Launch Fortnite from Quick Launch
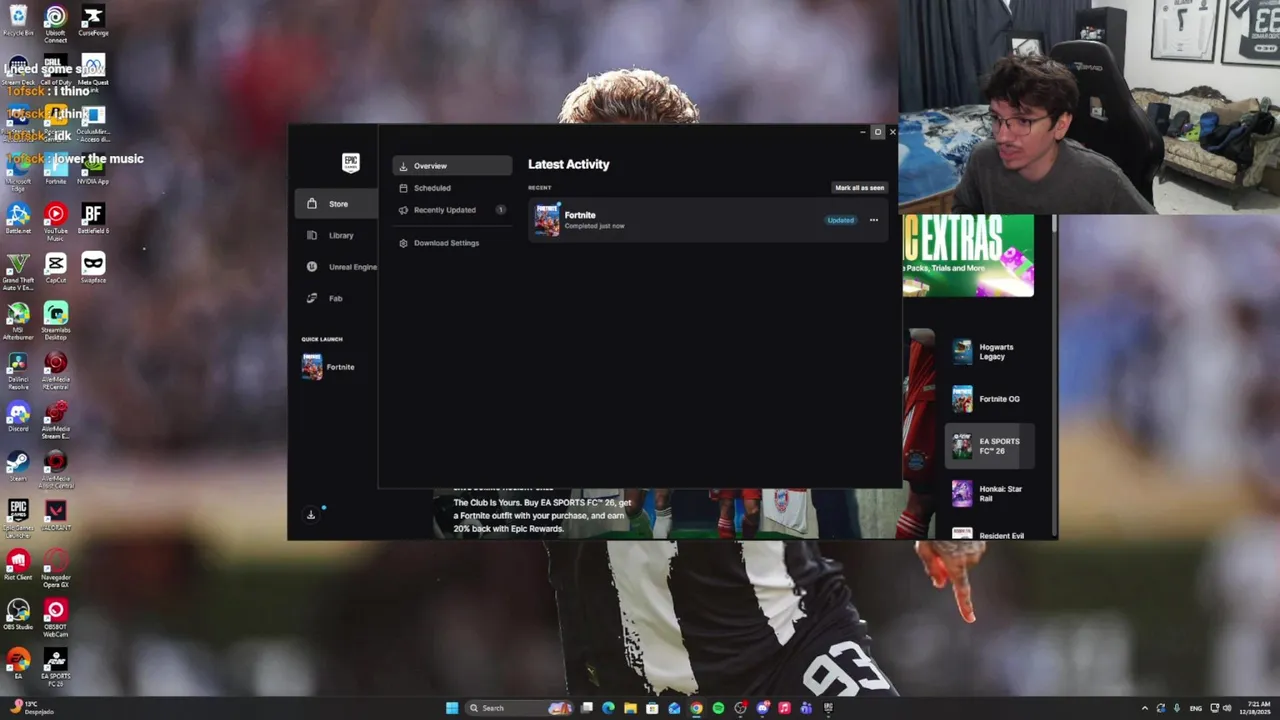The height and width of the screenshot is (720, 1280). [x=329, y=367]
